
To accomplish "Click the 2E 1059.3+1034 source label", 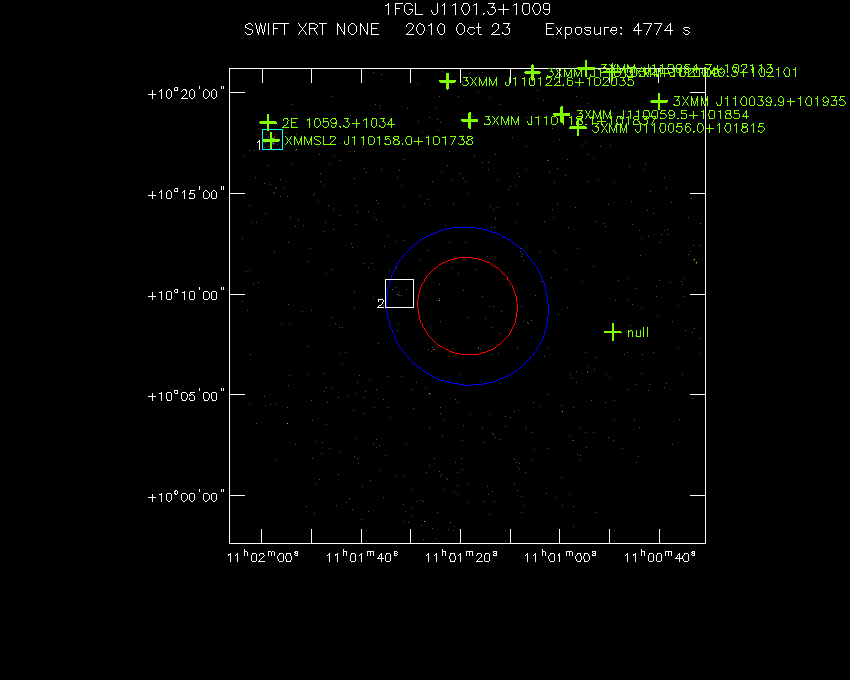I will coord(338,123).
